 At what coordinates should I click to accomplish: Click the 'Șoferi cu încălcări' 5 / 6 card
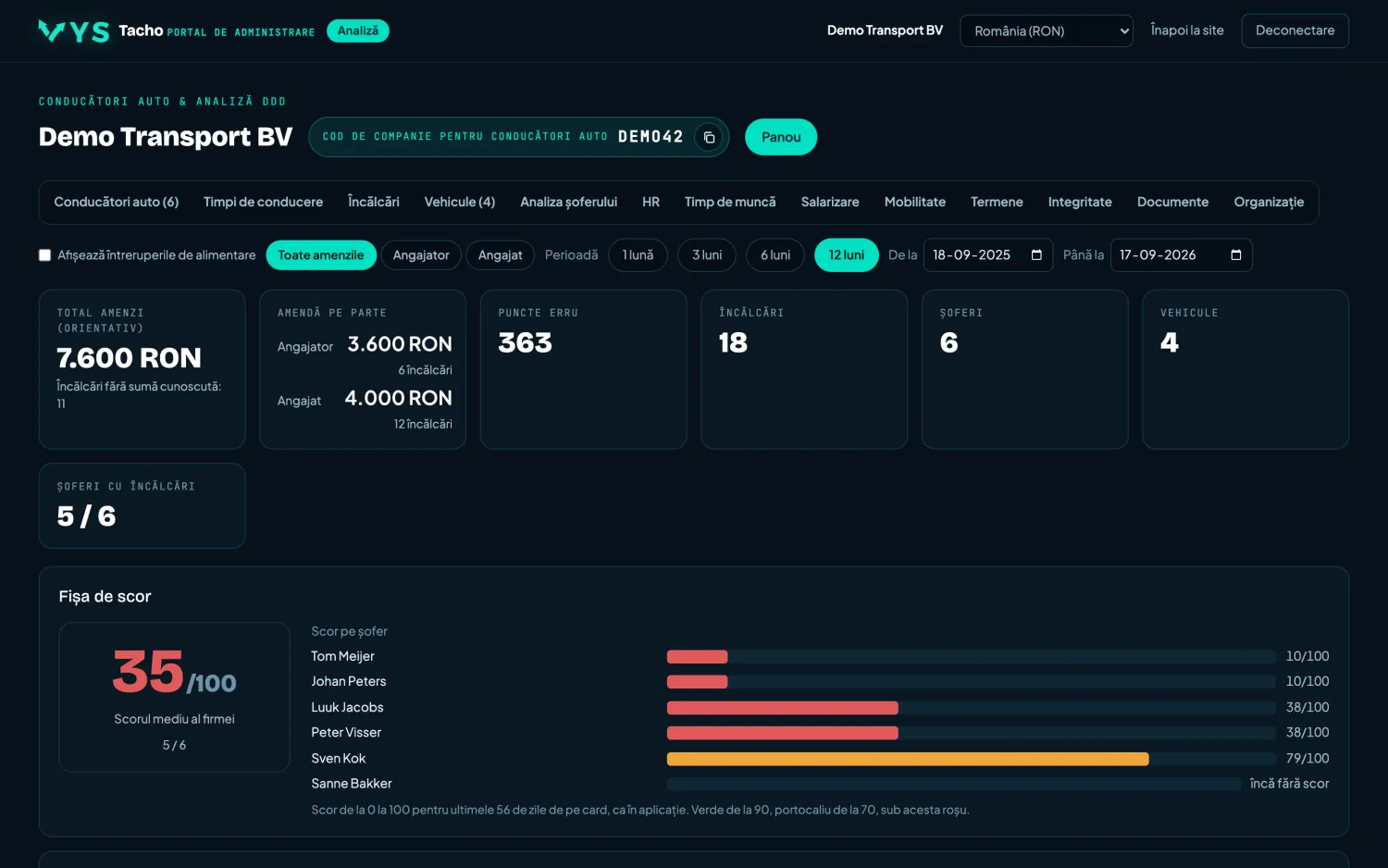tap(143, 505)
